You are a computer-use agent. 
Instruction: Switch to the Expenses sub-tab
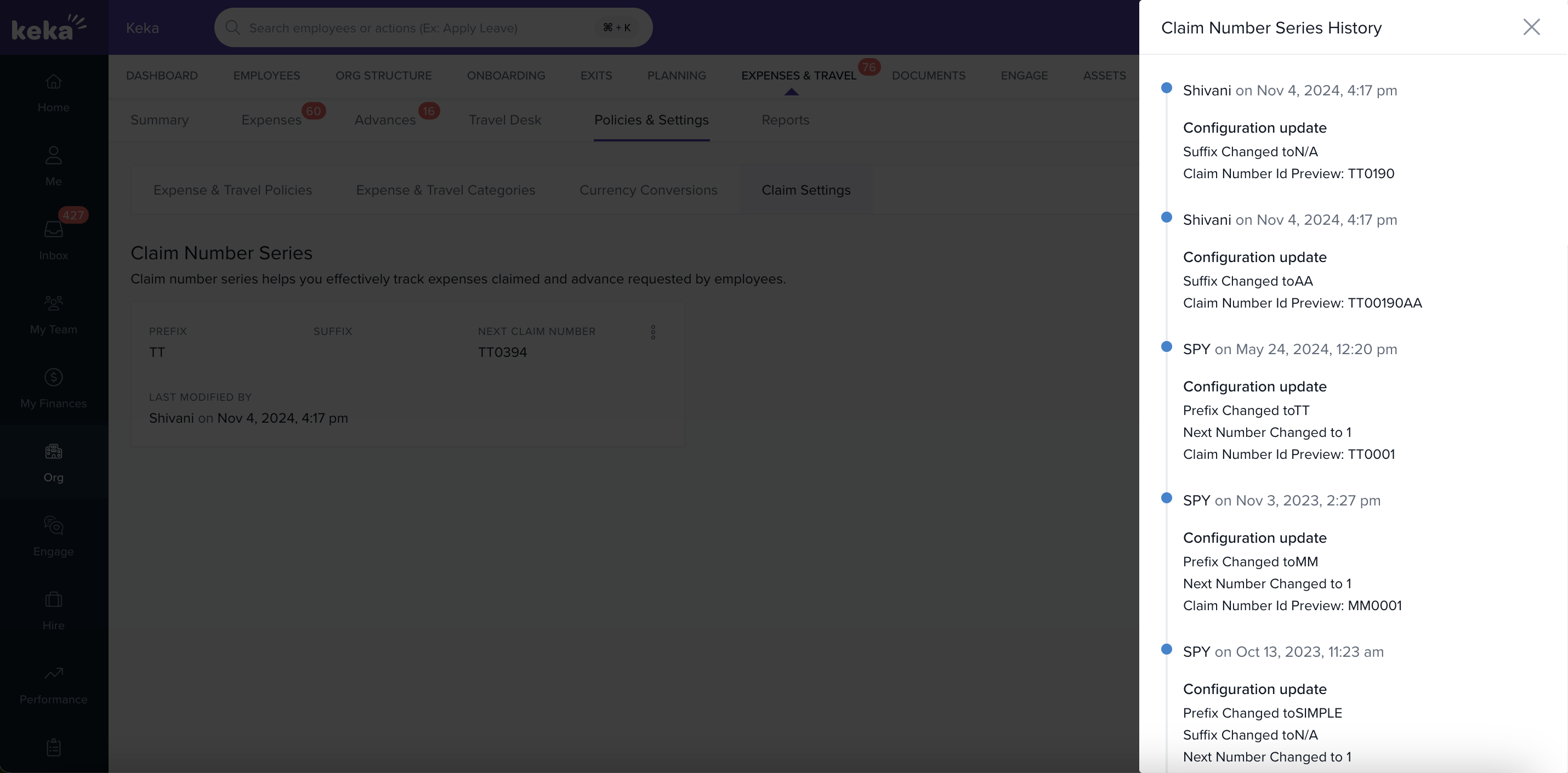pyautogui.click(x=271, y=120)
